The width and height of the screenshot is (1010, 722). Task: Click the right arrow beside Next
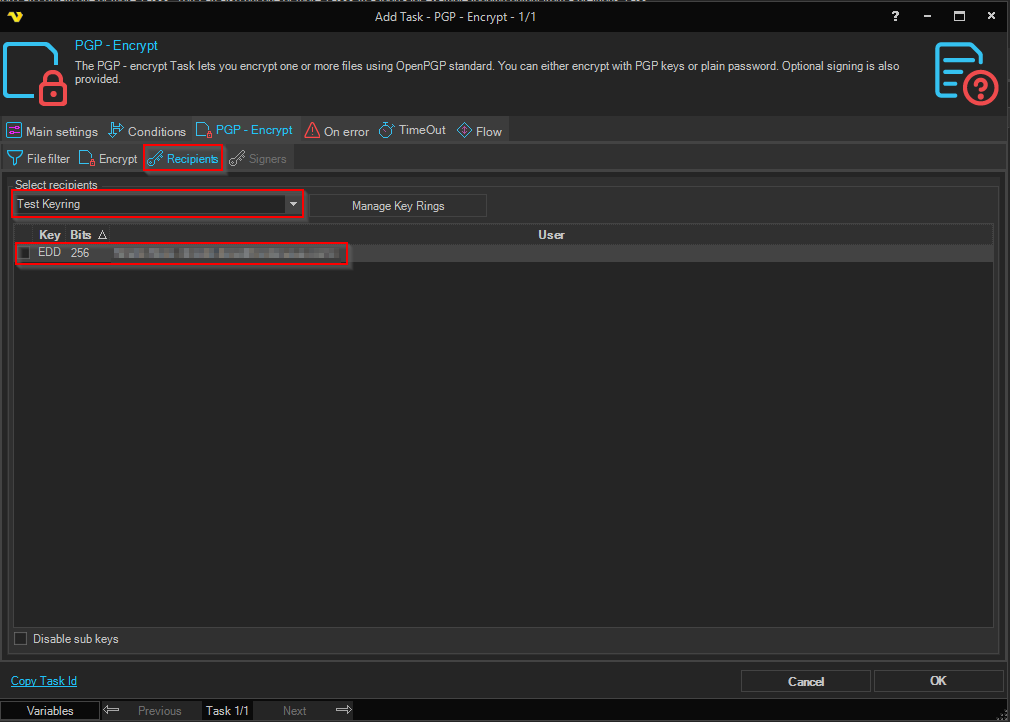coord(343,710)
